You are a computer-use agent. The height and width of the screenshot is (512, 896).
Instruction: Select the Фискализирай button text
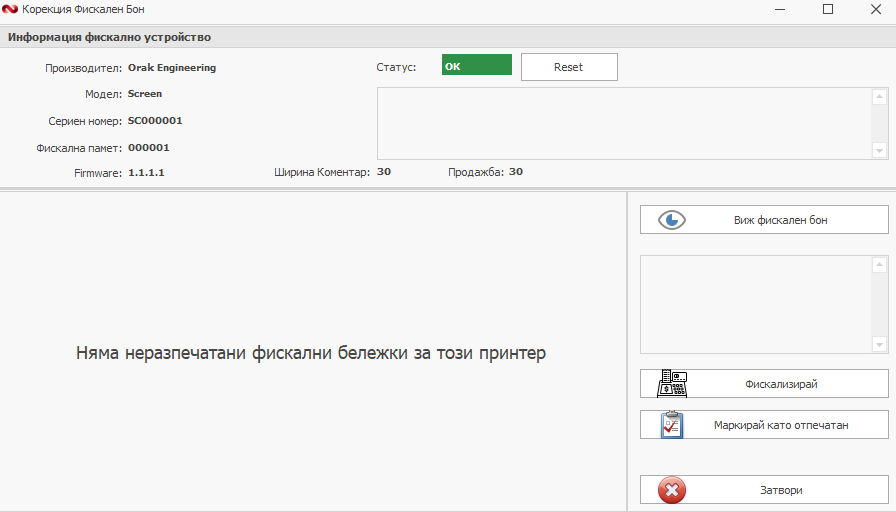click(782, 384)
